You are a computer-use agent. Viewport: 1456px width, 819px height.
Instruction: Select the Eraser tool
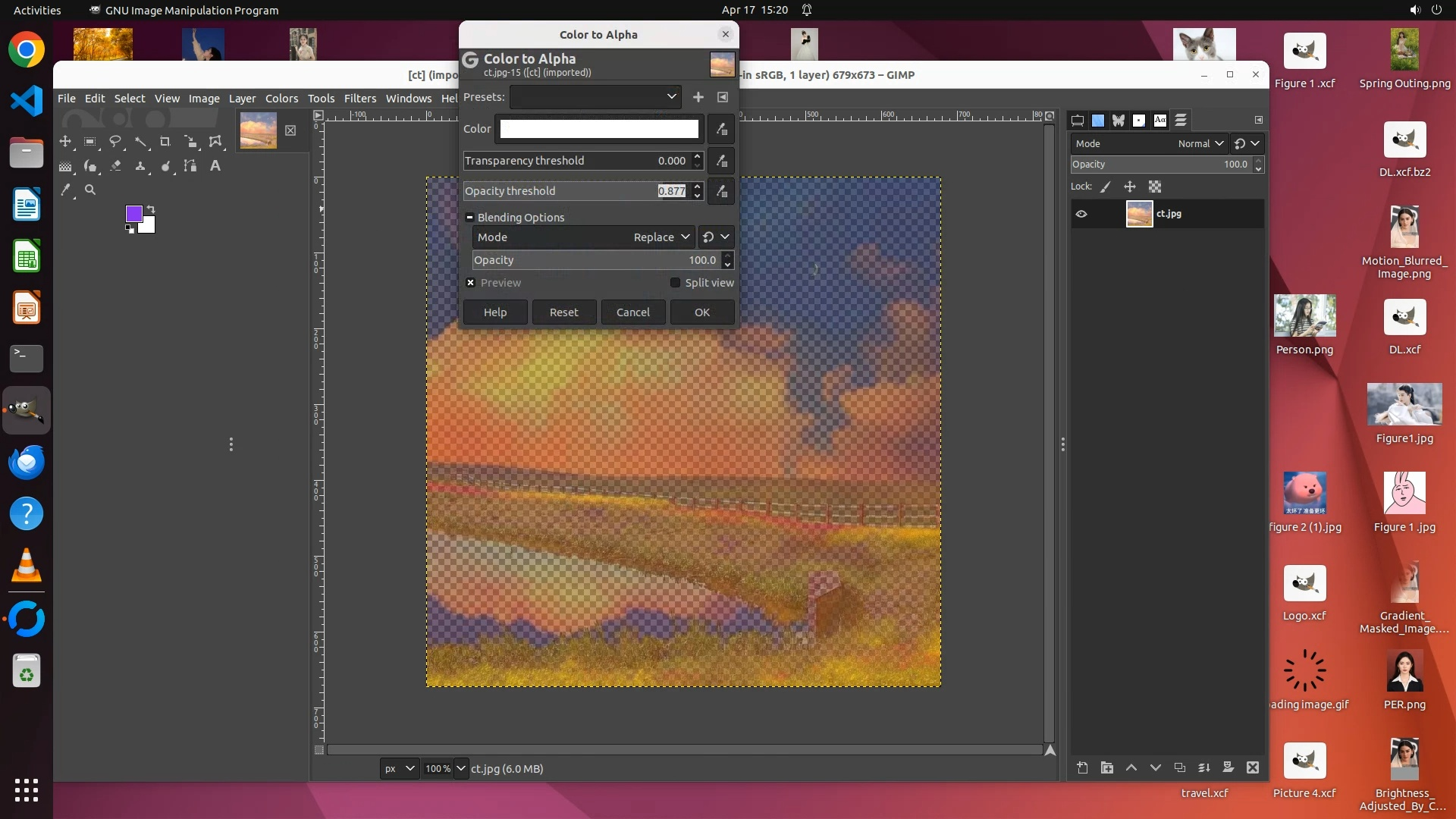(115, 166)
